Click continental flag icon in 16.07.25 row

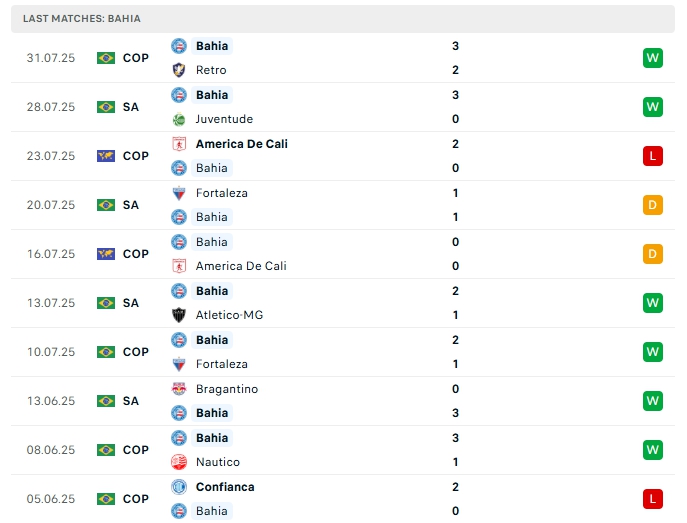click(x=106, y=254)
